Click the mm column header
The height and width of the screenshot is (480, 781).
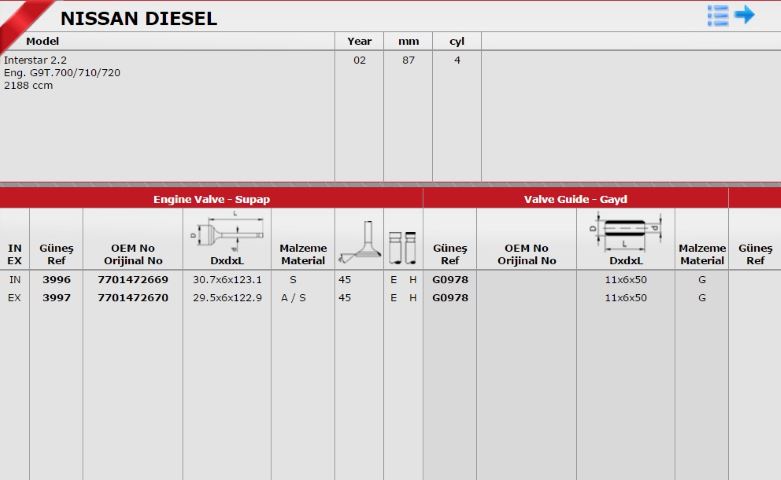408,41
